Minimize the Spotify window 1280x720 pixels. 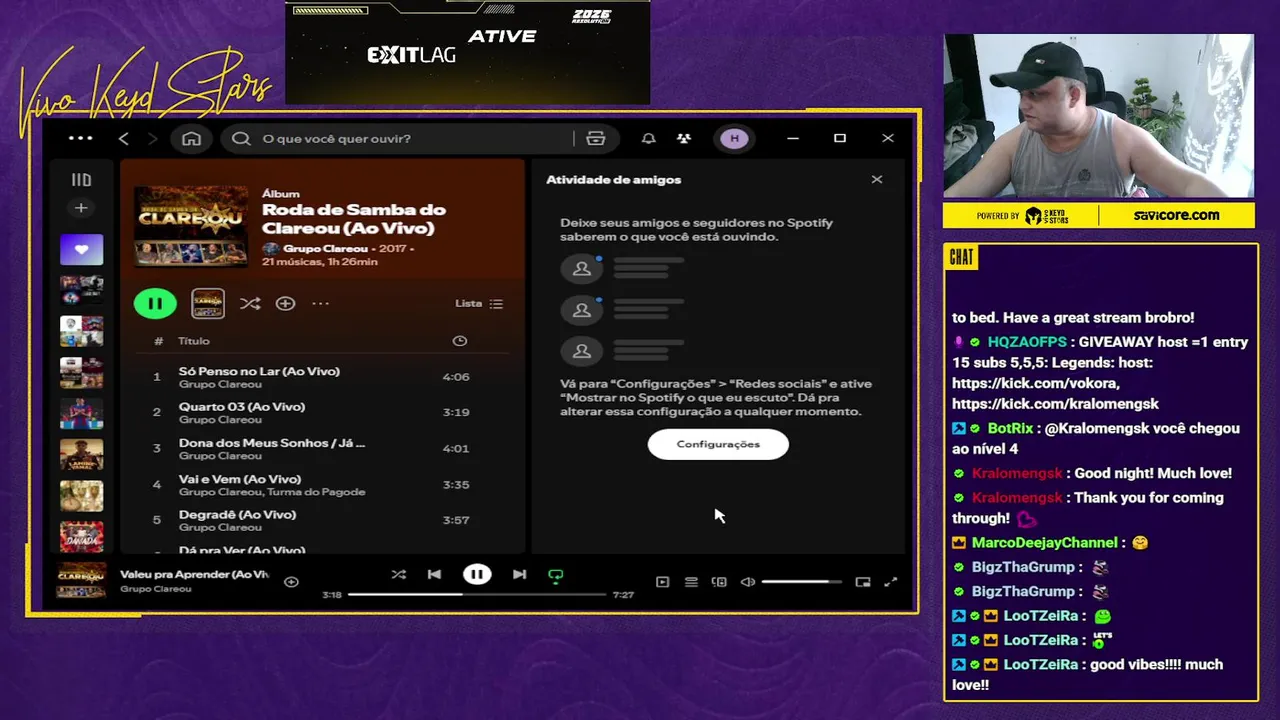click(793, 138)
